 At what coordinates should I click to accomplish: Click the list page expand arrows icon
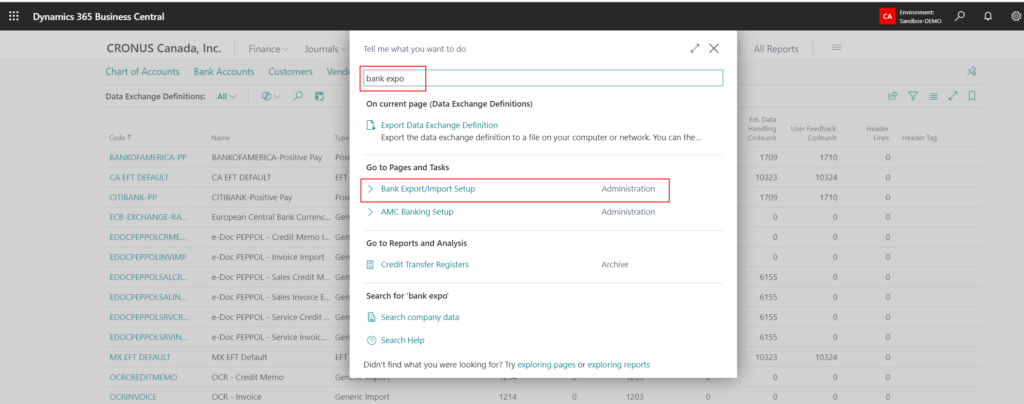coord(953,96)
